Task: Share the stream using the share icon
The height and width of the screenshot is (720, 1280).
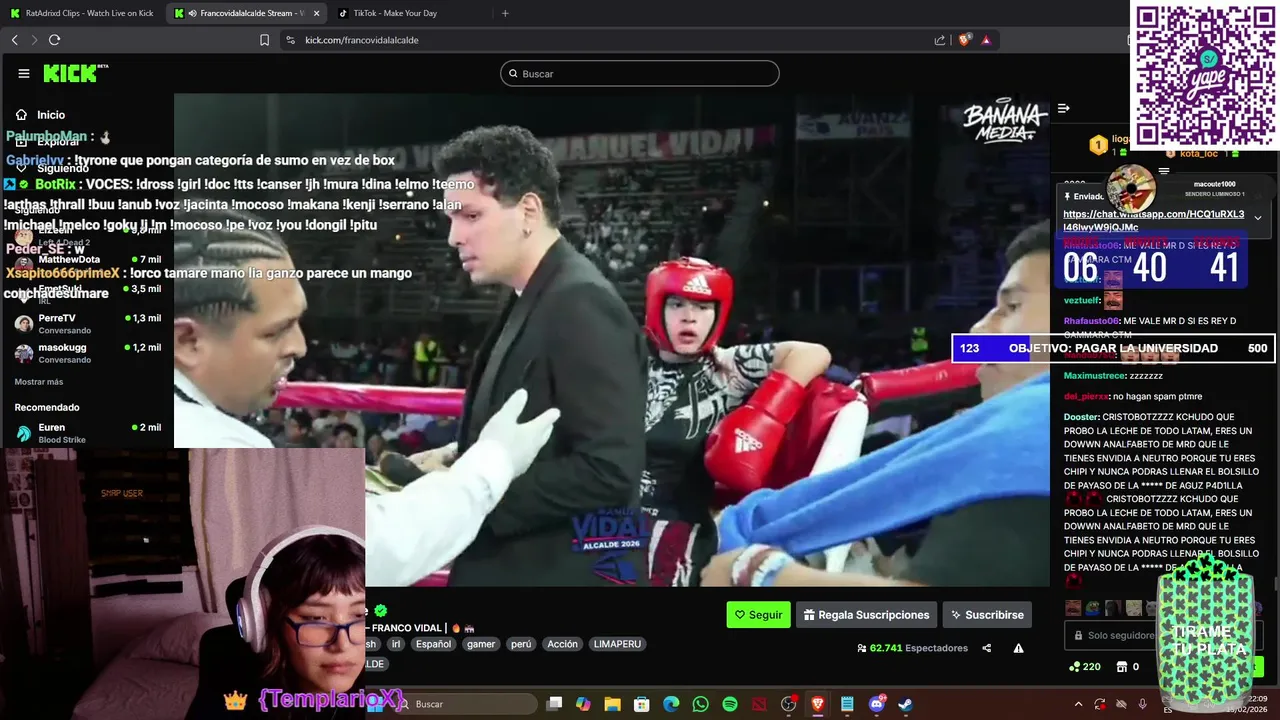Action: pyautogui.click(x=987, y=648)
